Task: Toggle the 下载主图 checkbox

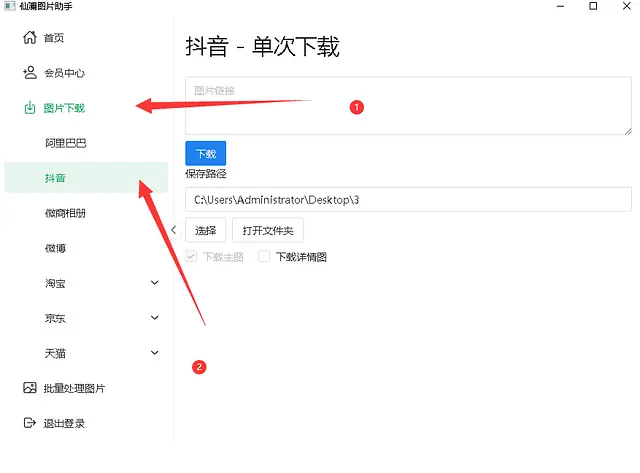Action: [x=191, y=256]
